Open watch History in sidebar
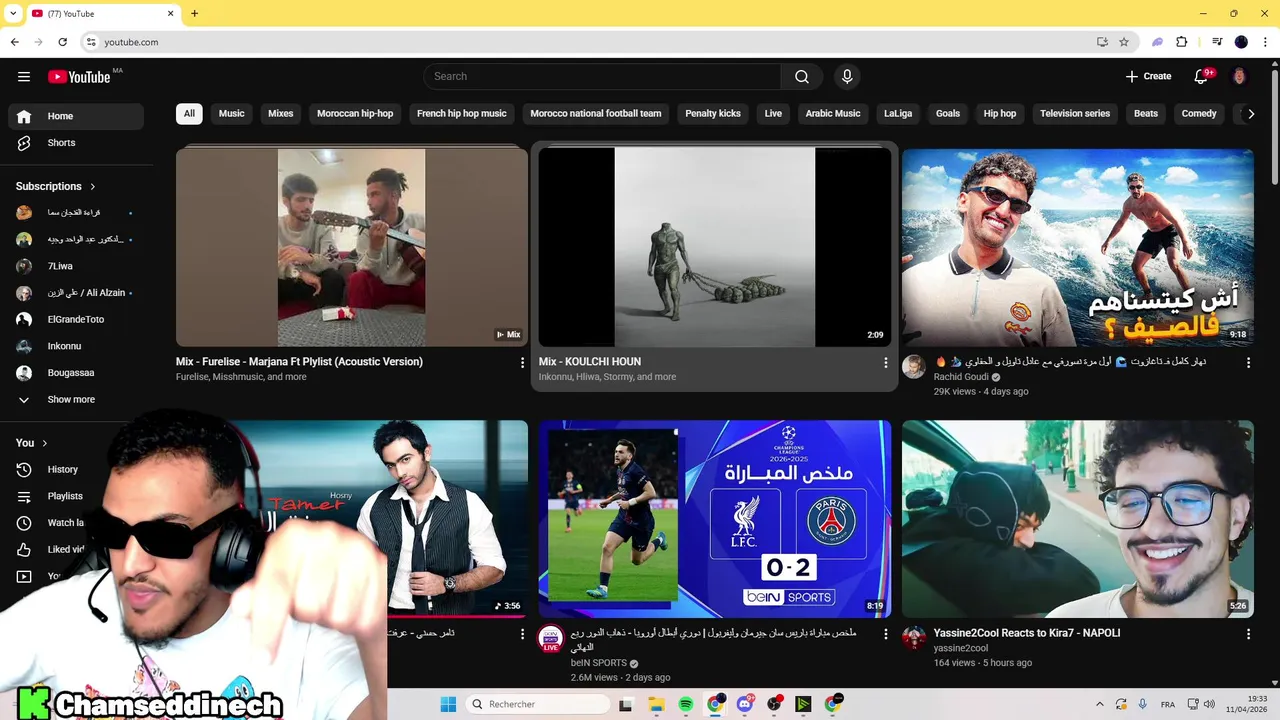Screen dimensions: 1280x720 tap(76, 469)
